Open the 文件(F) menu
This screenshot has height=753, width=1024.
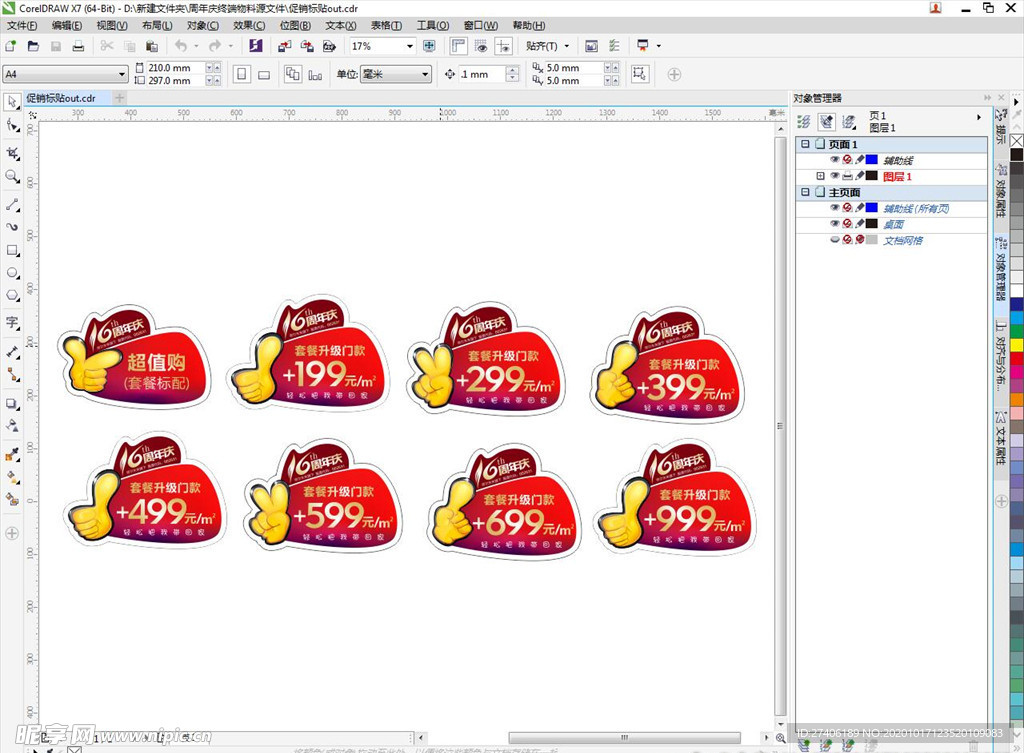22,25
